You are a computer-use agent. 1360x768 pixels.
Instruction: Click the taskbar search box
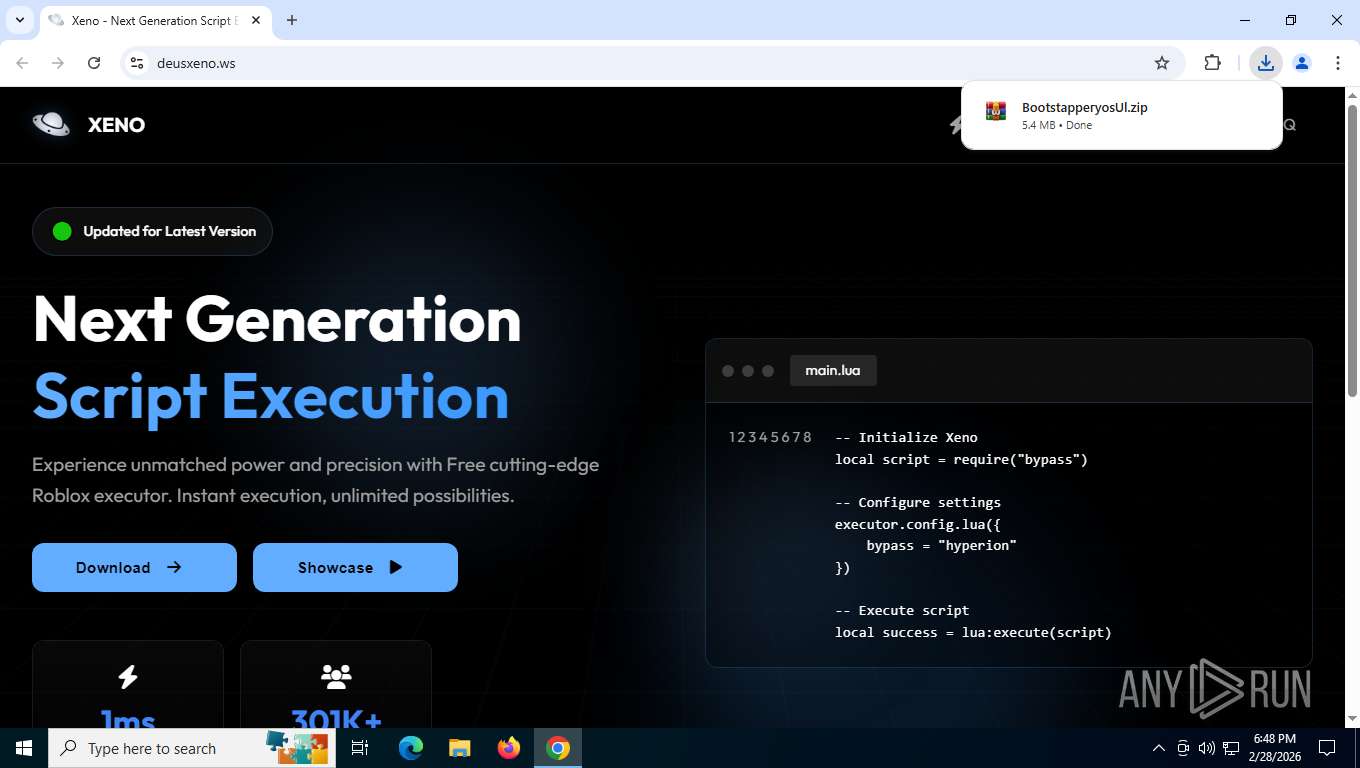click(192, 748)
